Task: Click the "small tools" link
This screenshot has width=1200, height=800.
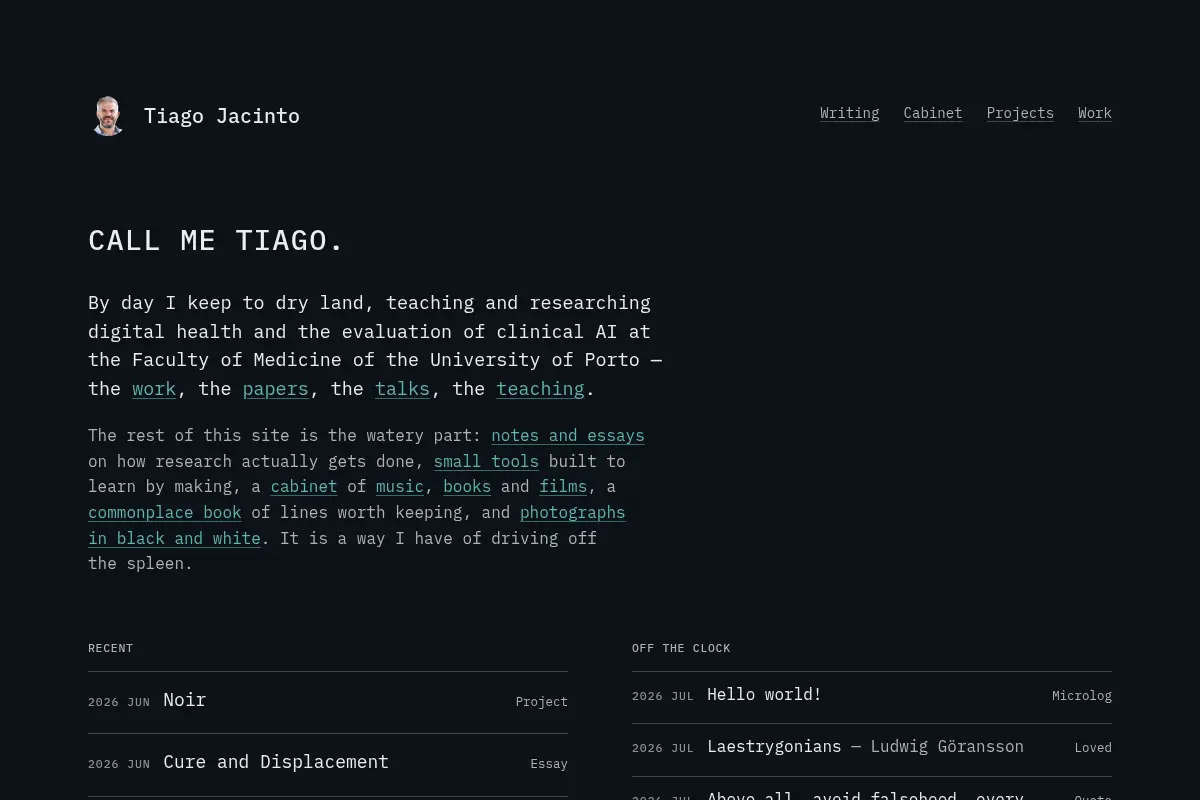Action: tap(486, 461)
